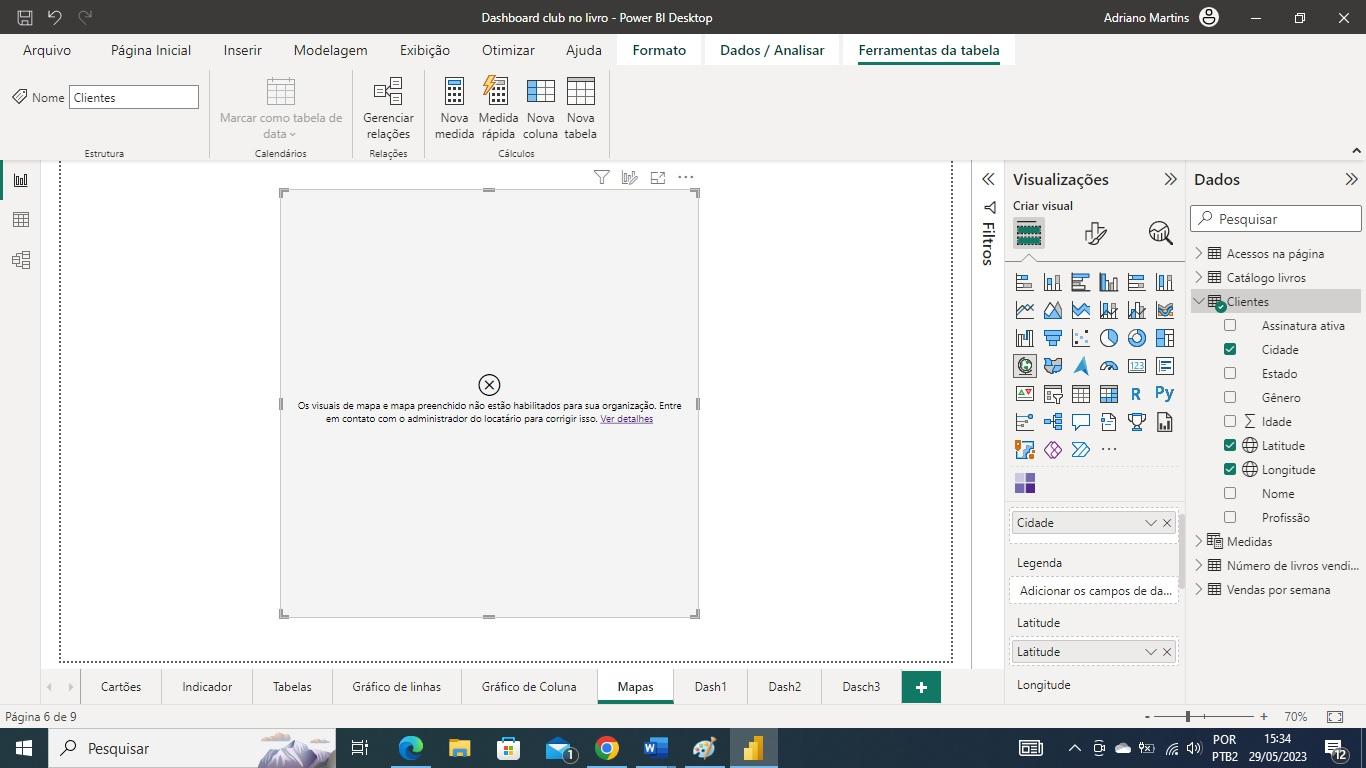Viewport: 1366px width, 768px height.
Task: Select the R script visual
Action: [1136, 394]
